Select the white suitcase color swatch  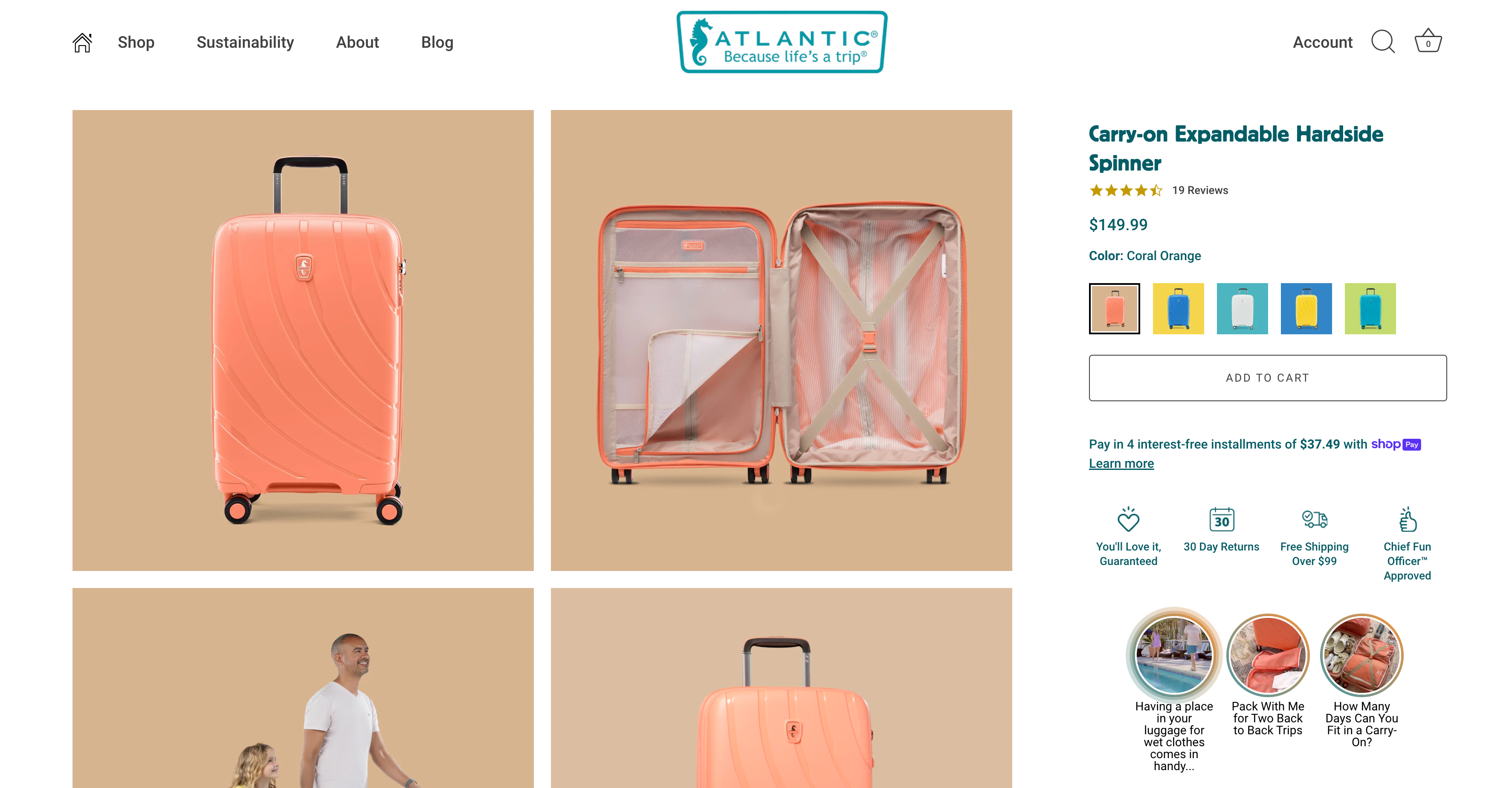(x=1242, y=309)
